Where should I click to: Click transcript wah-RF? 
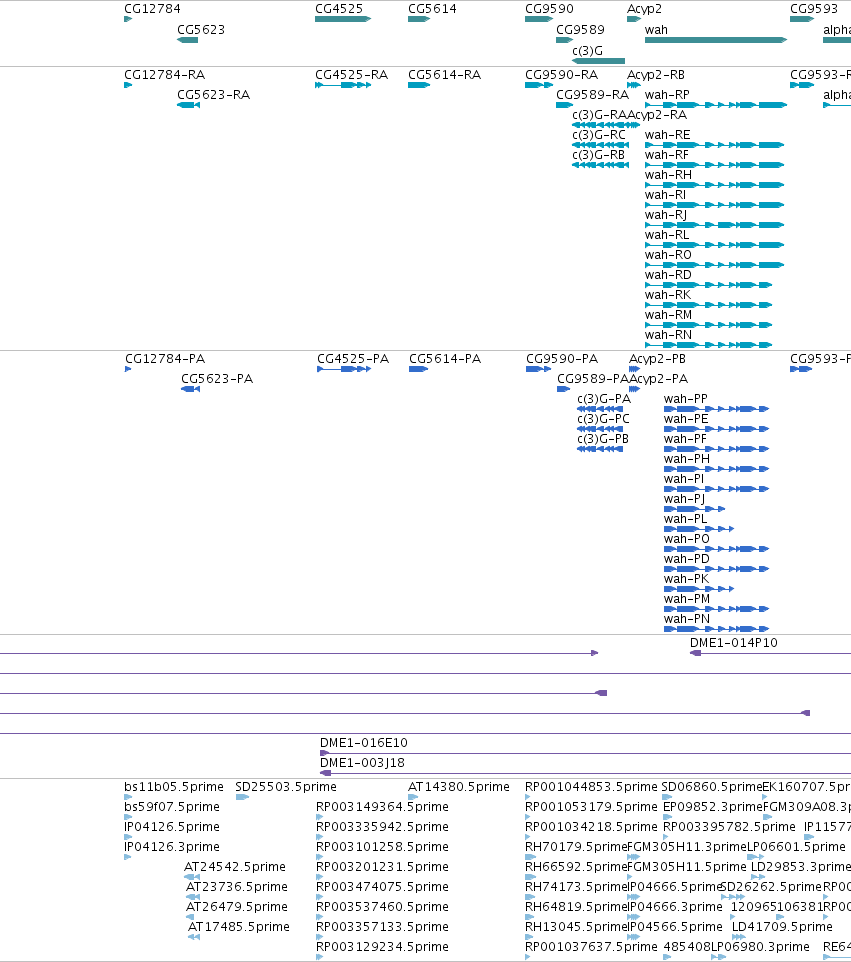(x=667, y=155)
